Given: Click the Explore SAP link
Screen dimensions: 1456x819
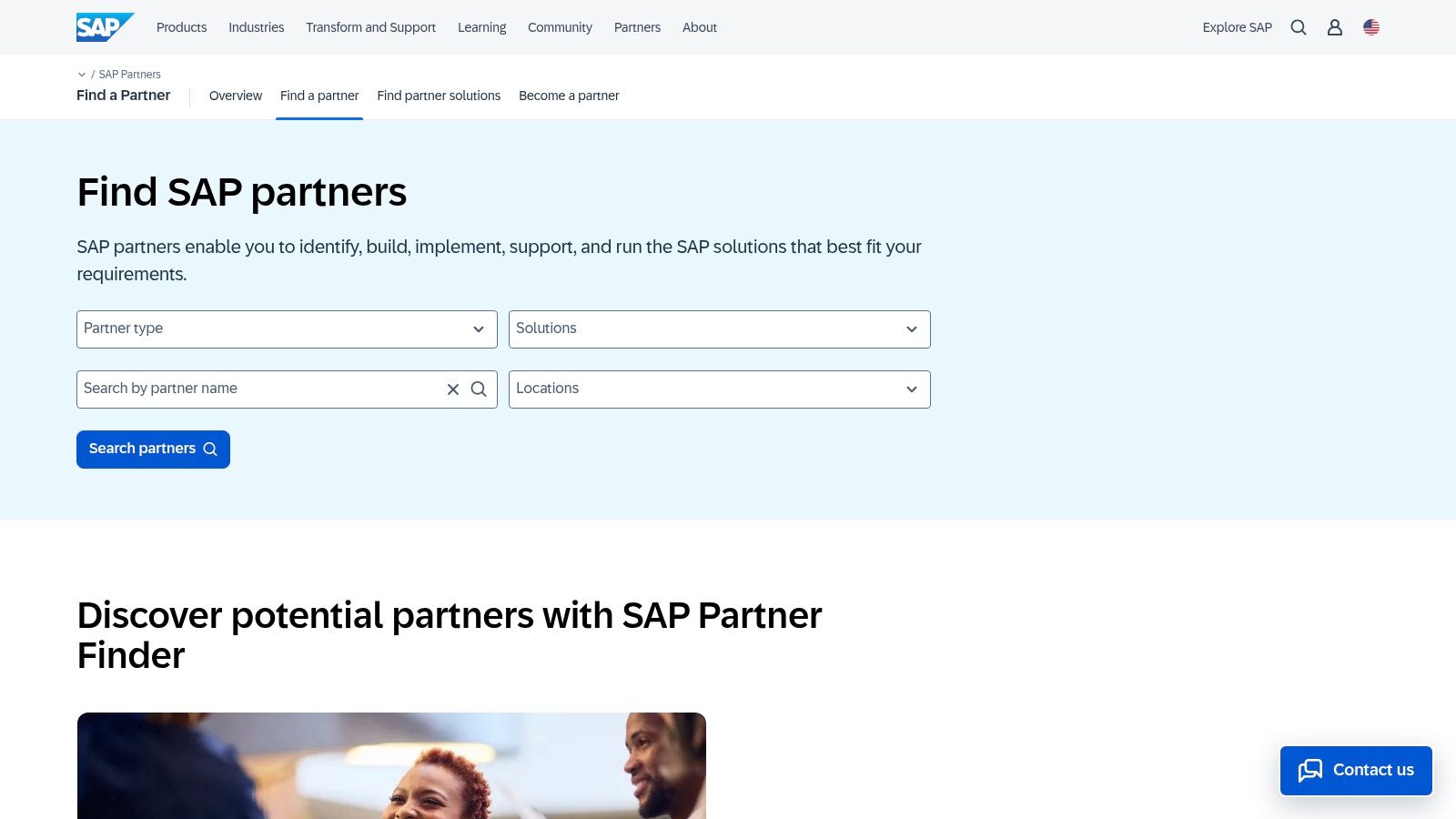Looking at the screenshot, I should pyautogui.click(x=1237, y=27).
